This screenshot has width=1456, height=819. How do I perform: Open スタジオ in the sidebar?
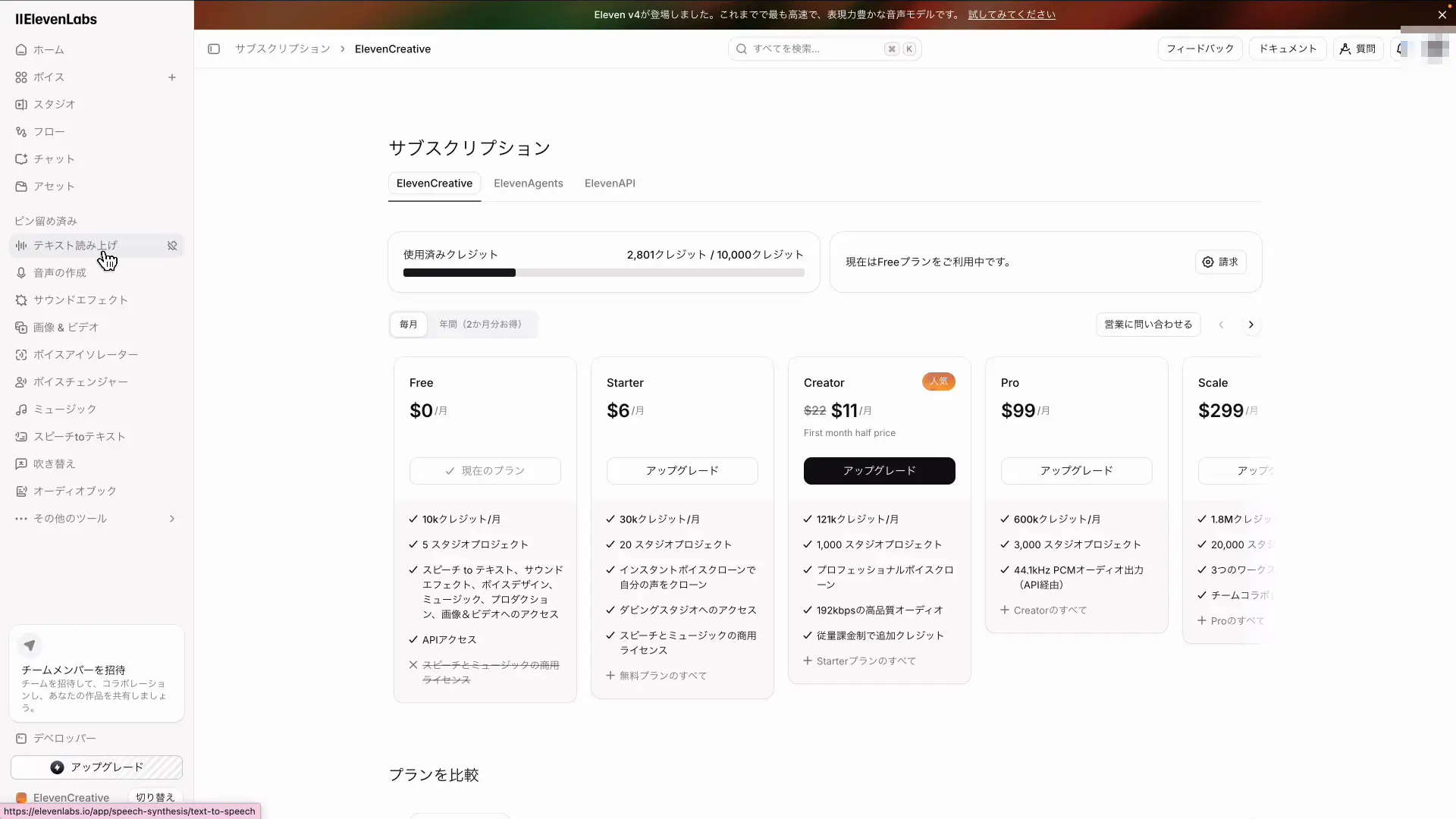[x=96, y=105]
